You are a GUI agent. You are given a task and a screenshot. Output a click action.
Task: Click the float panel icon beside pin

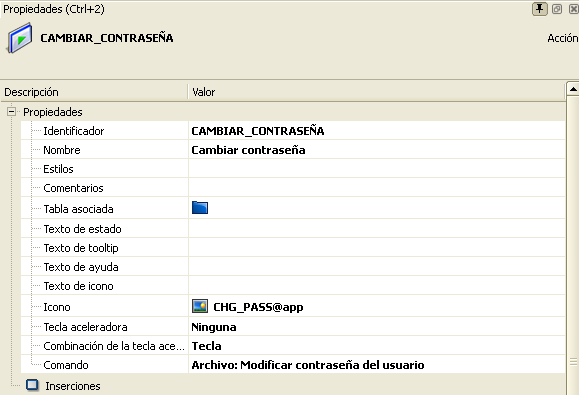coord(557,8)
